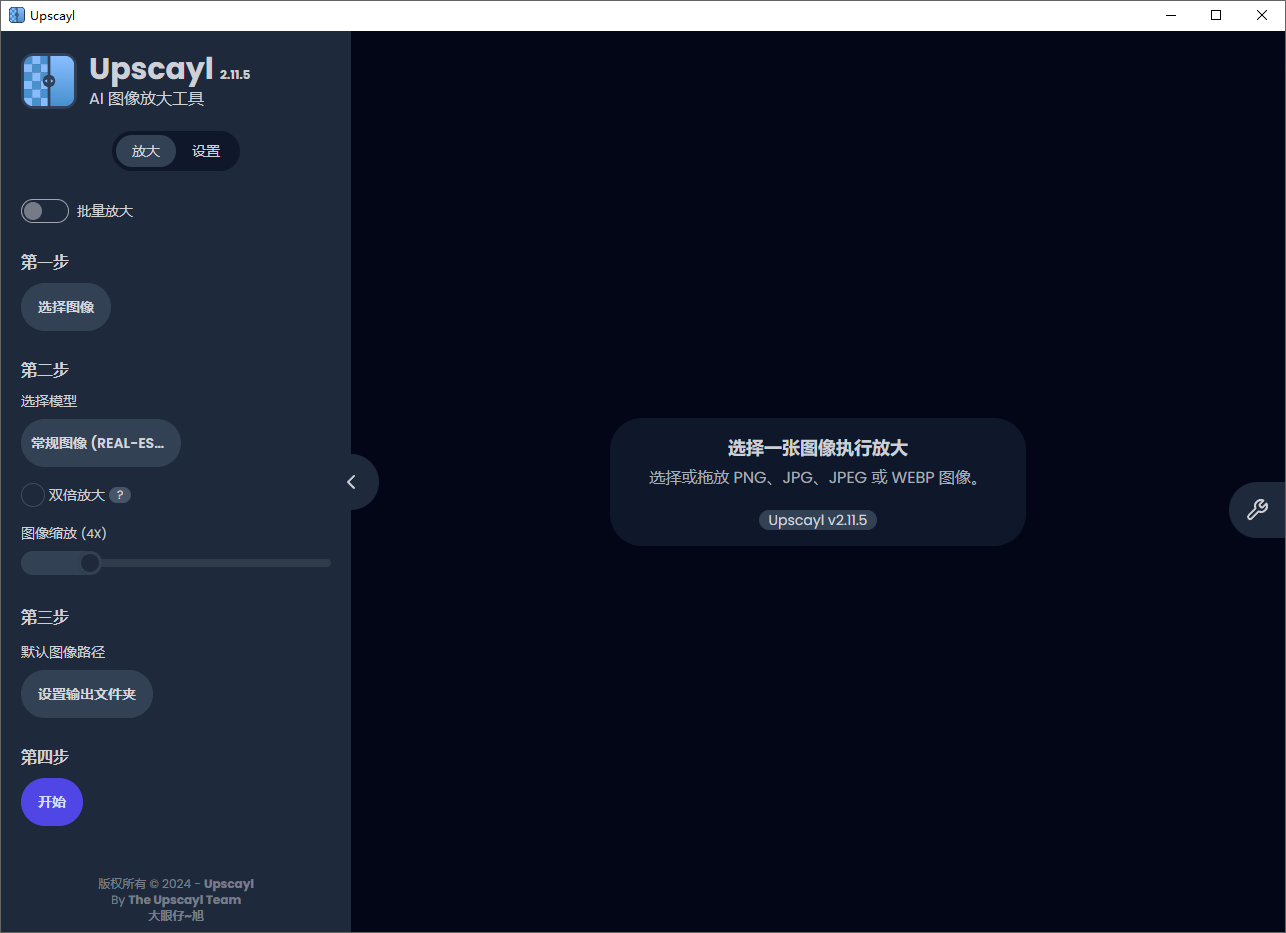Click the 设置输出文件夹 button
The width and height of the screenshot is (1286, 933).
pyautogui.click(x=87, y=694)
